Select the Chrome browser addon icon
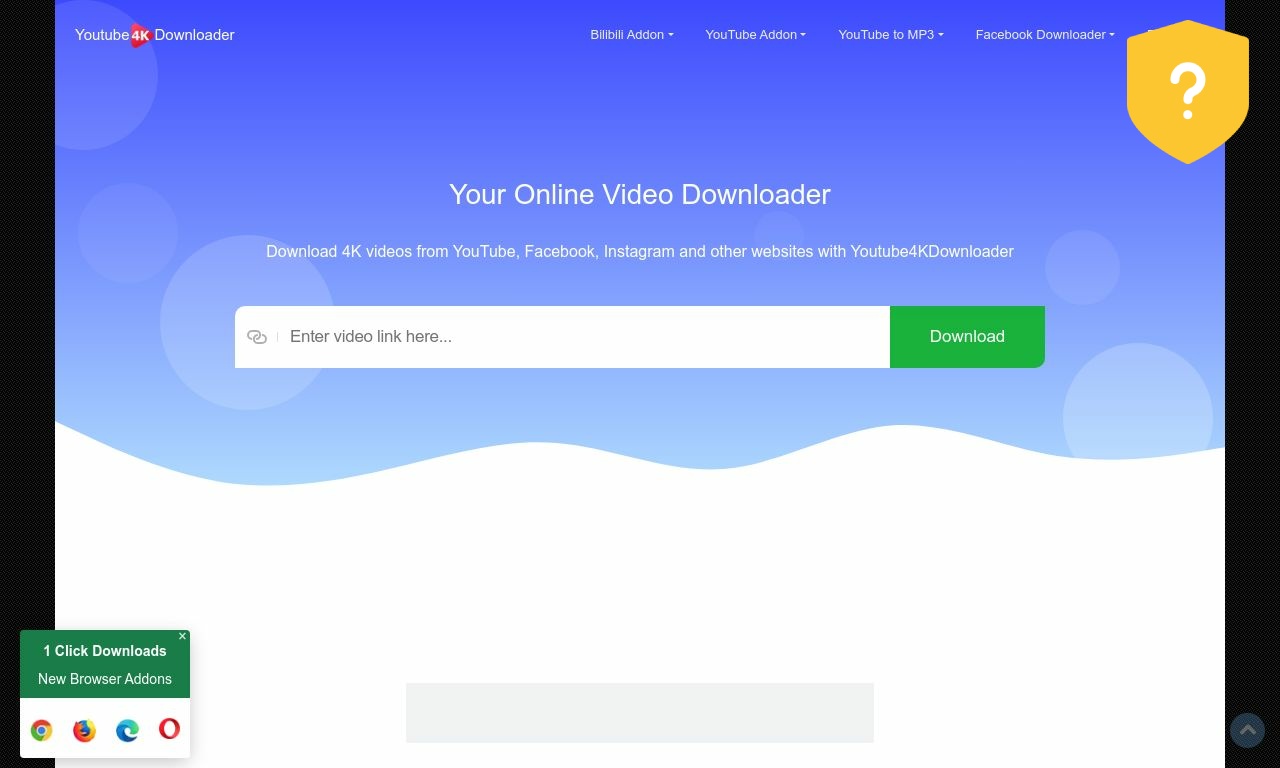 (41, 730)
